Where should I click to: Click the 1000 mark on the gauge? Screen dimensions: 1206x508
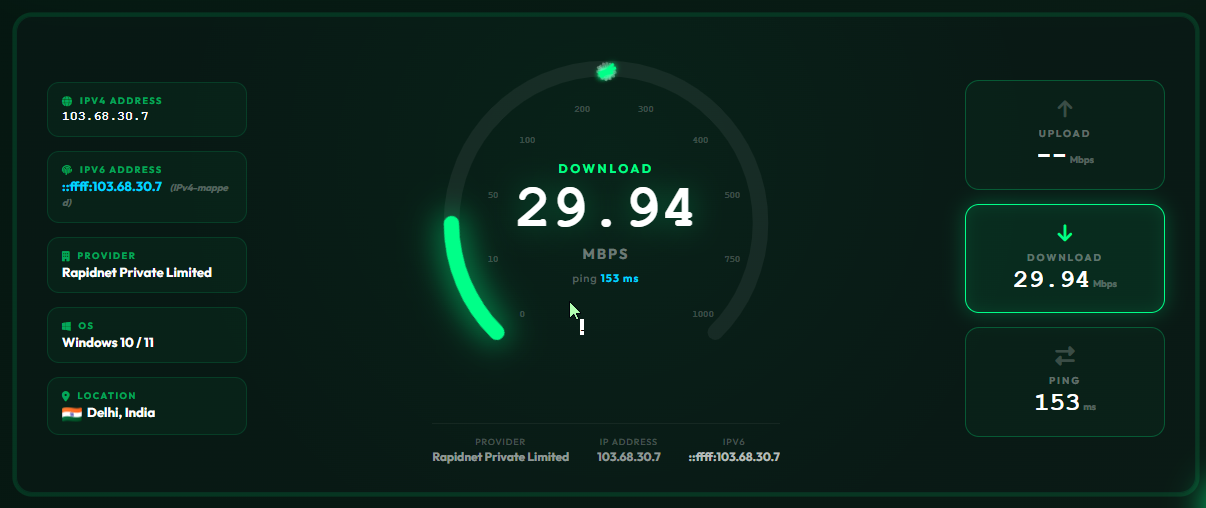tap(703, 314)
